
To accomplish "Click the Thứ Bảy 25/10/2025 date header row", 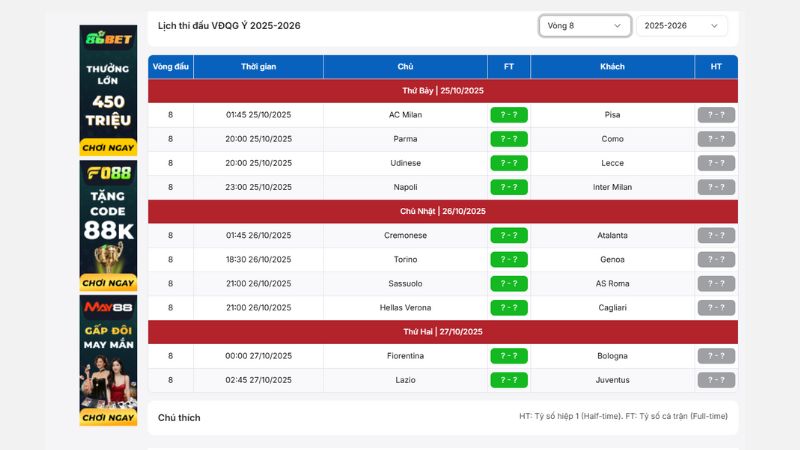I will pyautogui.click(x=443, y=91).
